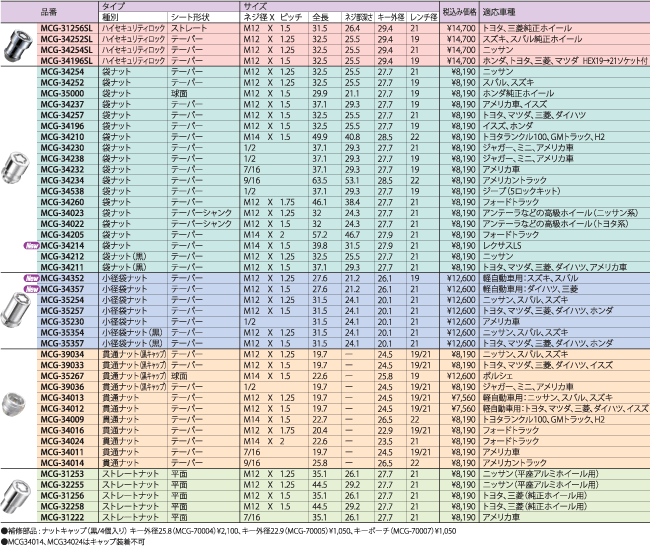Viewport: 650px width, 546px height.
Task: Select part number MCG-35357
Action: click(x=62, y=343)
